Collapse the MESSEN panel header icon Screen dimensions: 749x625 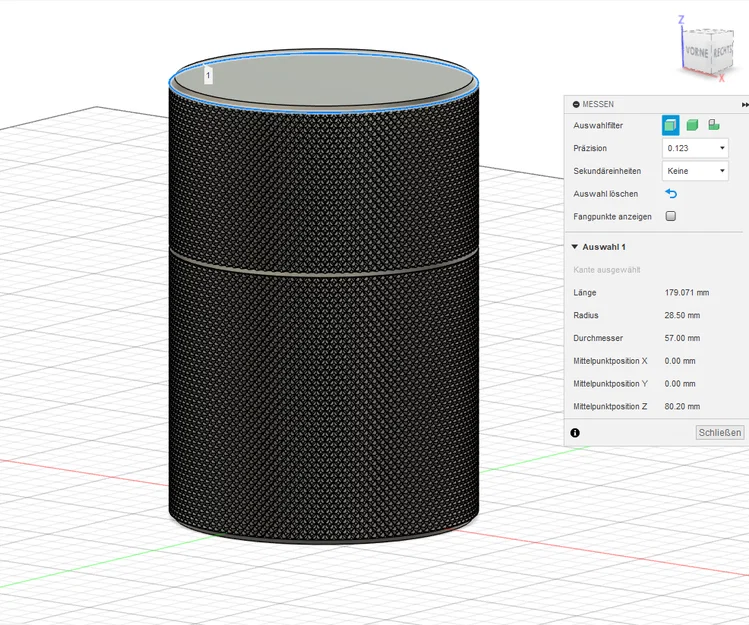click(x=576, y=104)
